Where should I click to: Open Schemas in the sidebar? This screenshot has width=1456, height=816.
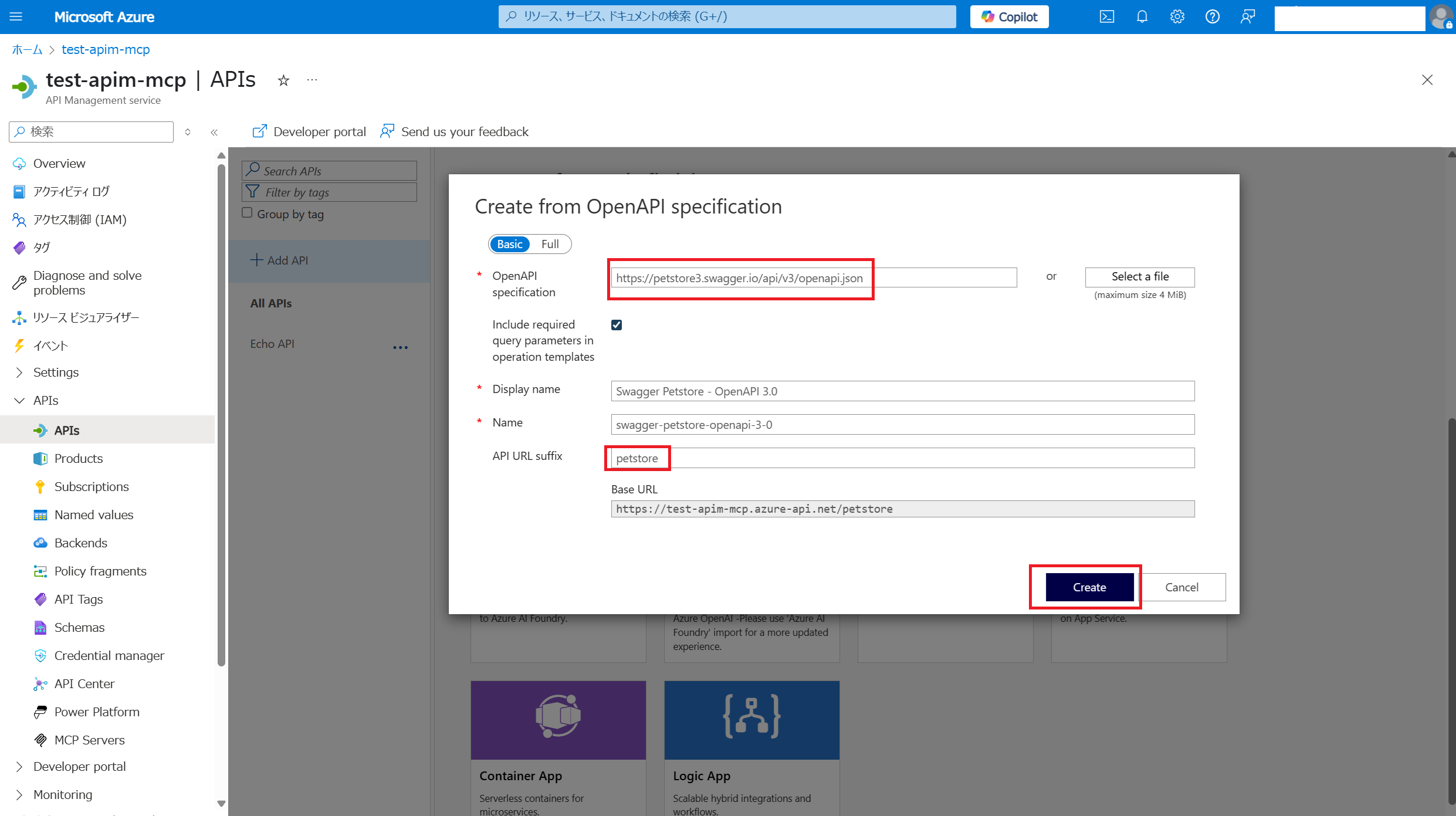click(x=79, y=627)
